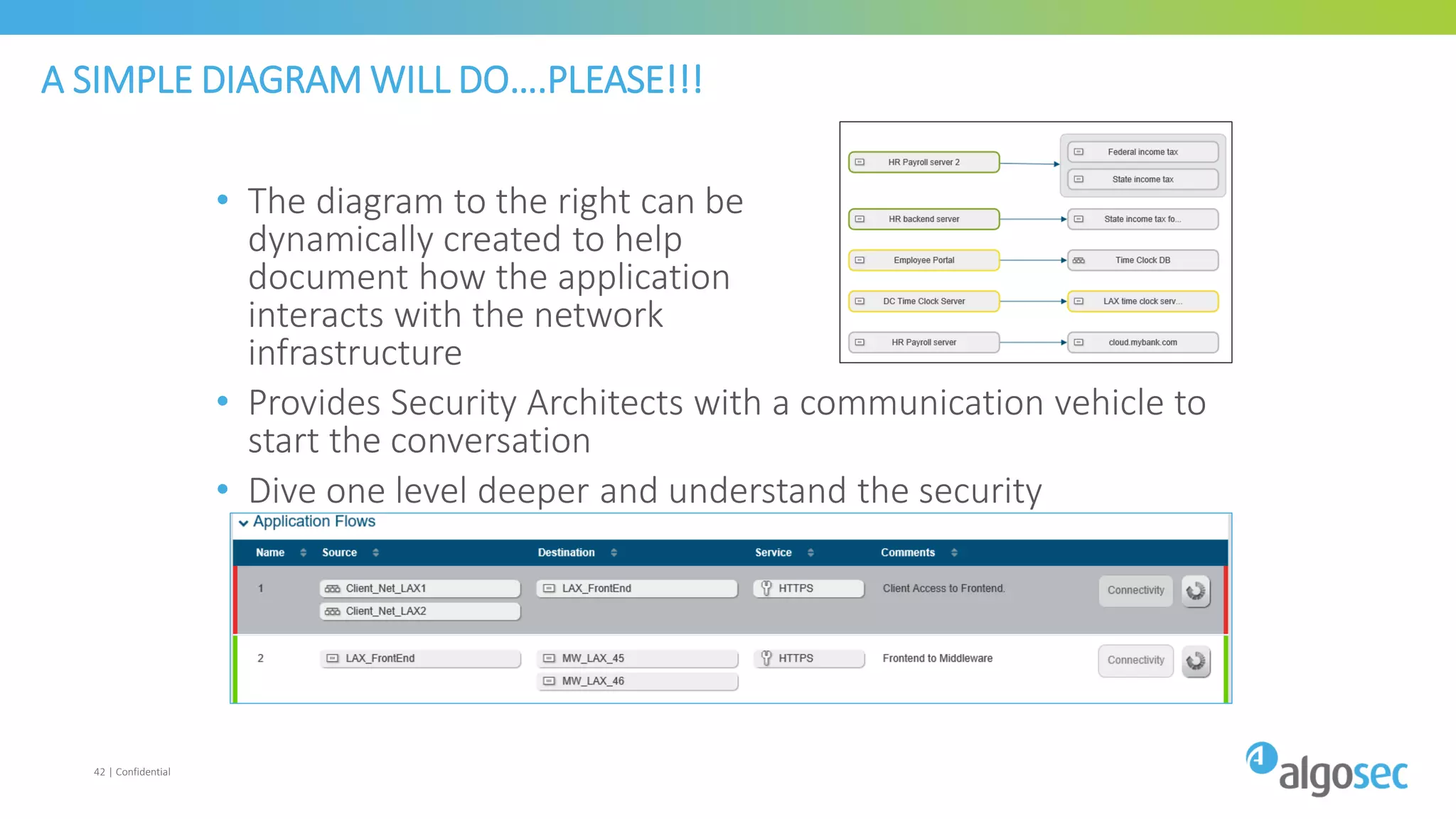This screenshot has width=1456, height=819.
Task: Select HTTPS service in flow 2
Action: pyautogui.click(x=809, y=658)
